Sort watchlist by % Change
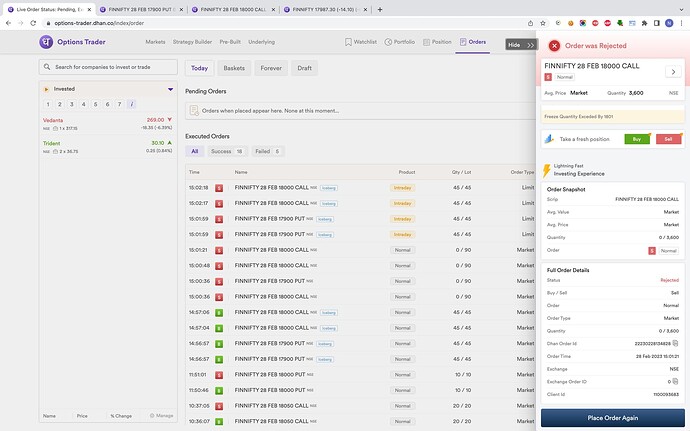The image size is (690, 431). click(121, 416)
